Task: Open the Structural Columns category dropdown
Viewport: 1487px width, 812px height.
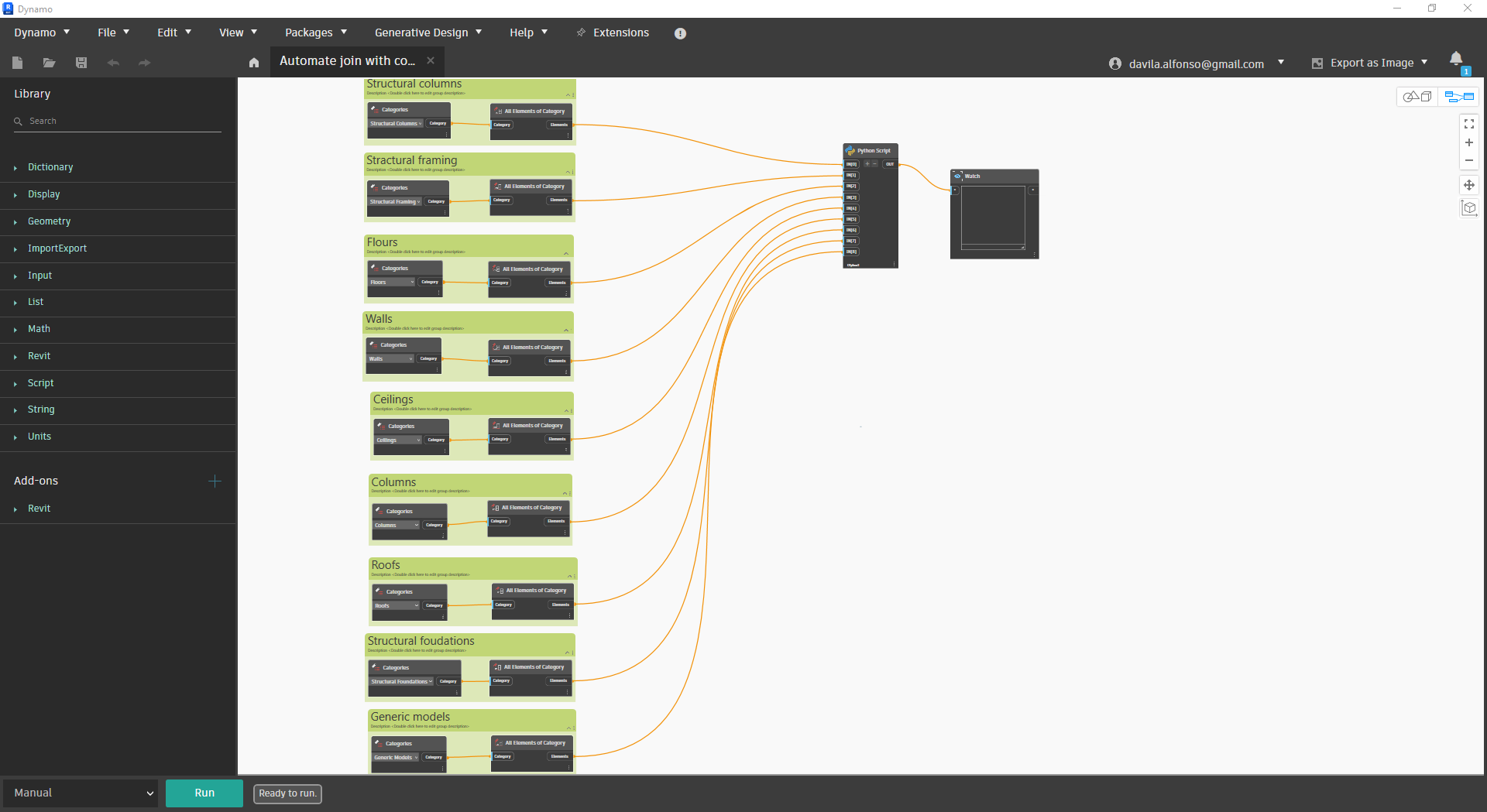Action: pyautogui.click(x=396, y=124)
